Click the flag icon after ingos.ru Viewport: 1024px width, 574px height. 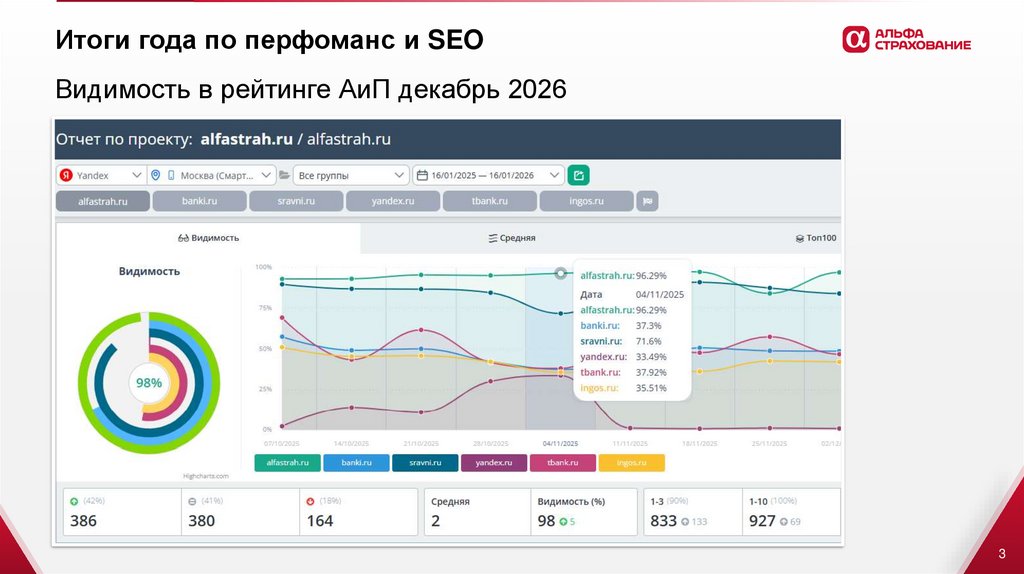[x=647, y=201]
